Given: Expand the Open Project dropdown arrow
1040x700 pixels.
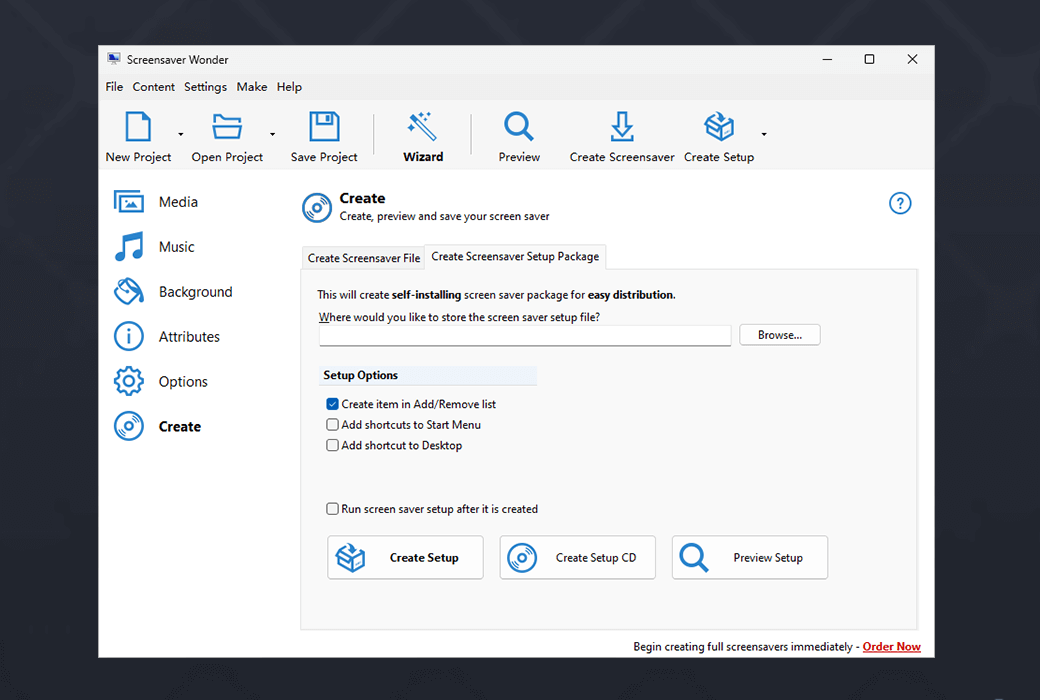Looking at the screenshot, I should [272, 135].
